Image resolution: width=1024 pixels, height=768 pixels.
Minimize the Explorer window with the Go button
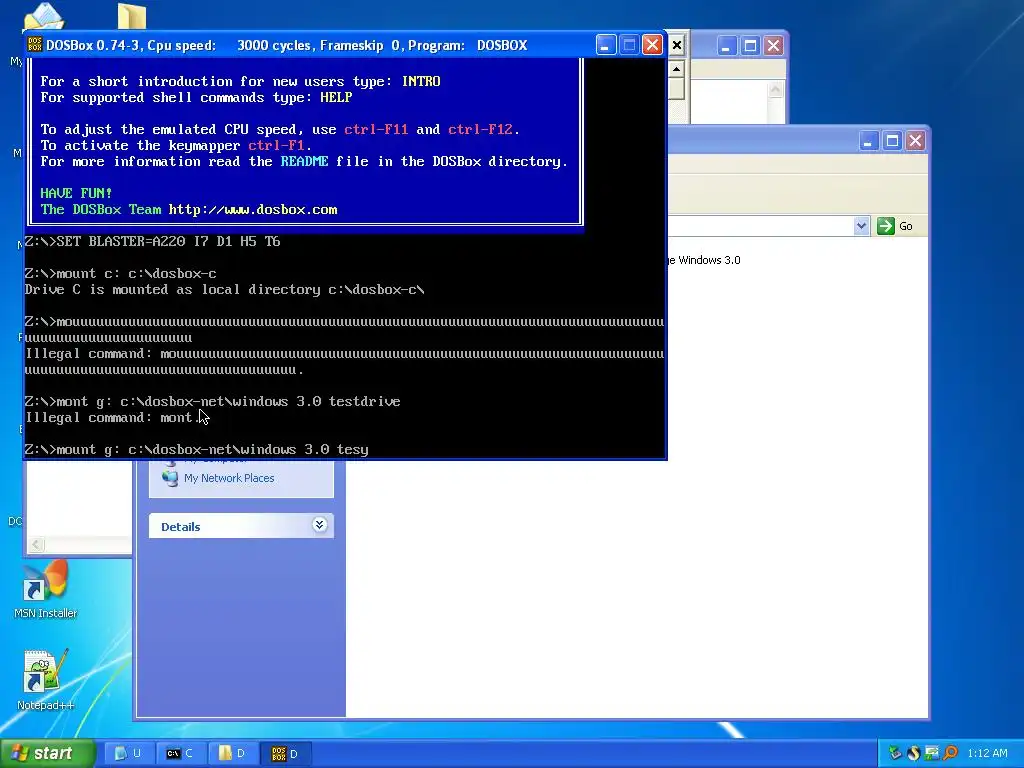point(868,141)
